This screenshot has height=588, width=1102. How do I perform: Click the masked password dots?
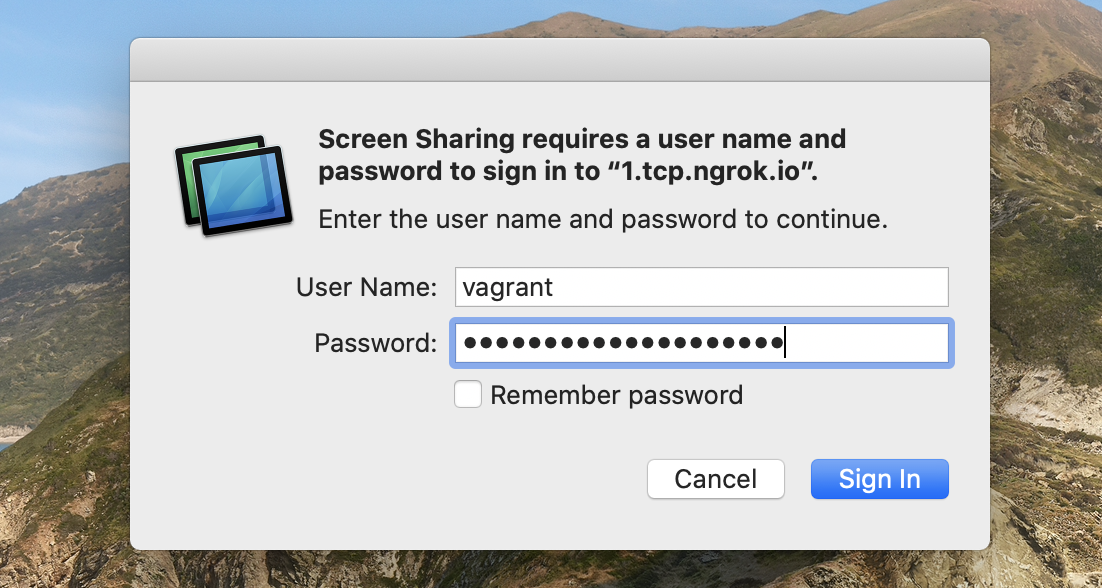pos(622,344)
